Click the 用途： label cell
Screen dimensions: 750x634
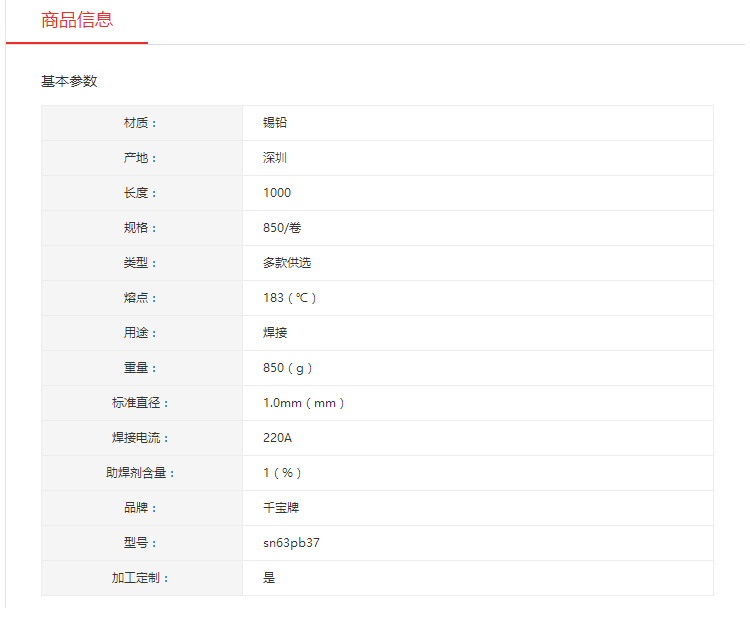[142, 333]
